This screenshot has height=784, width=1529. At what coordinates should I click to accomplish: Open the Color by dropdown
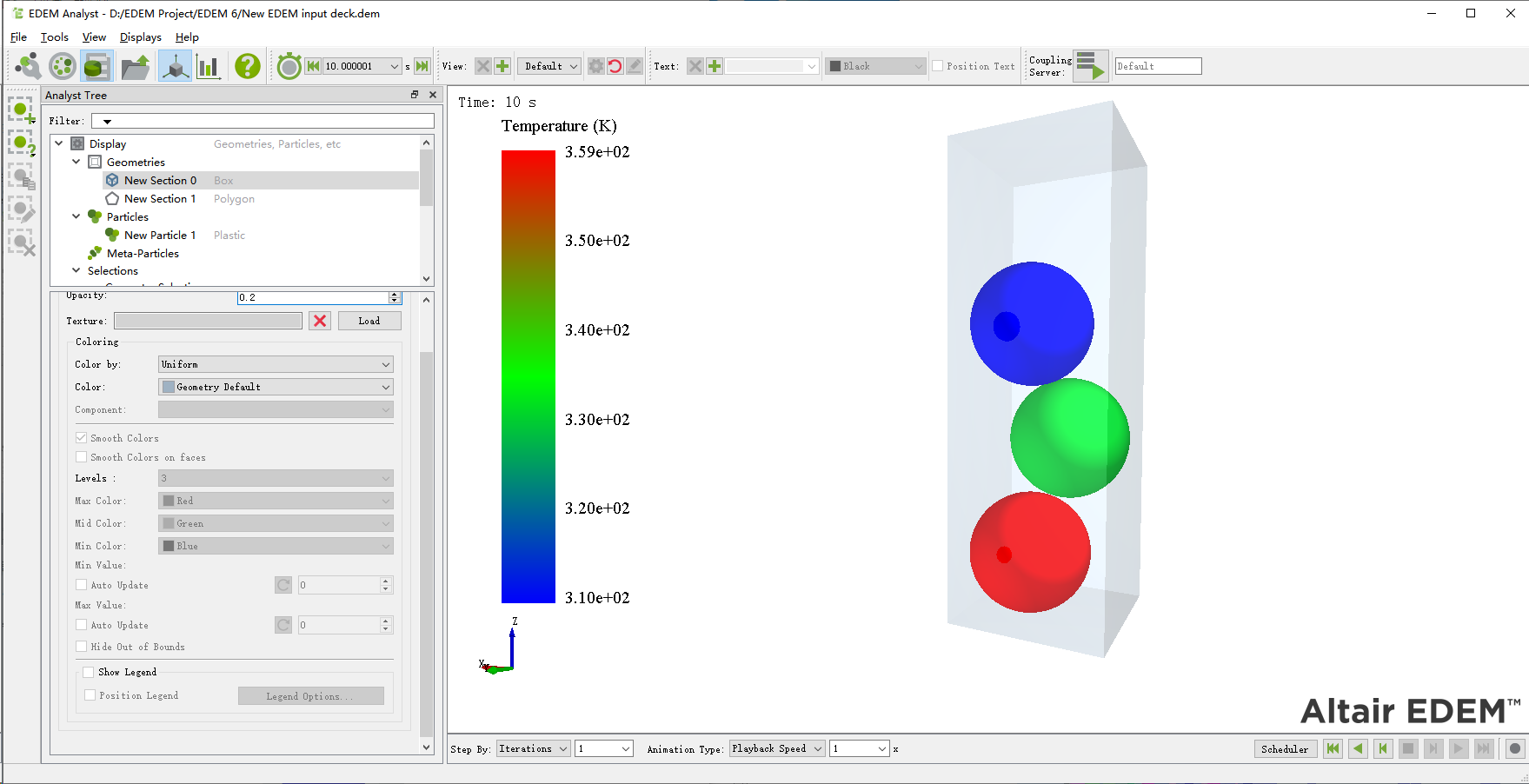(x=276, y=364)
